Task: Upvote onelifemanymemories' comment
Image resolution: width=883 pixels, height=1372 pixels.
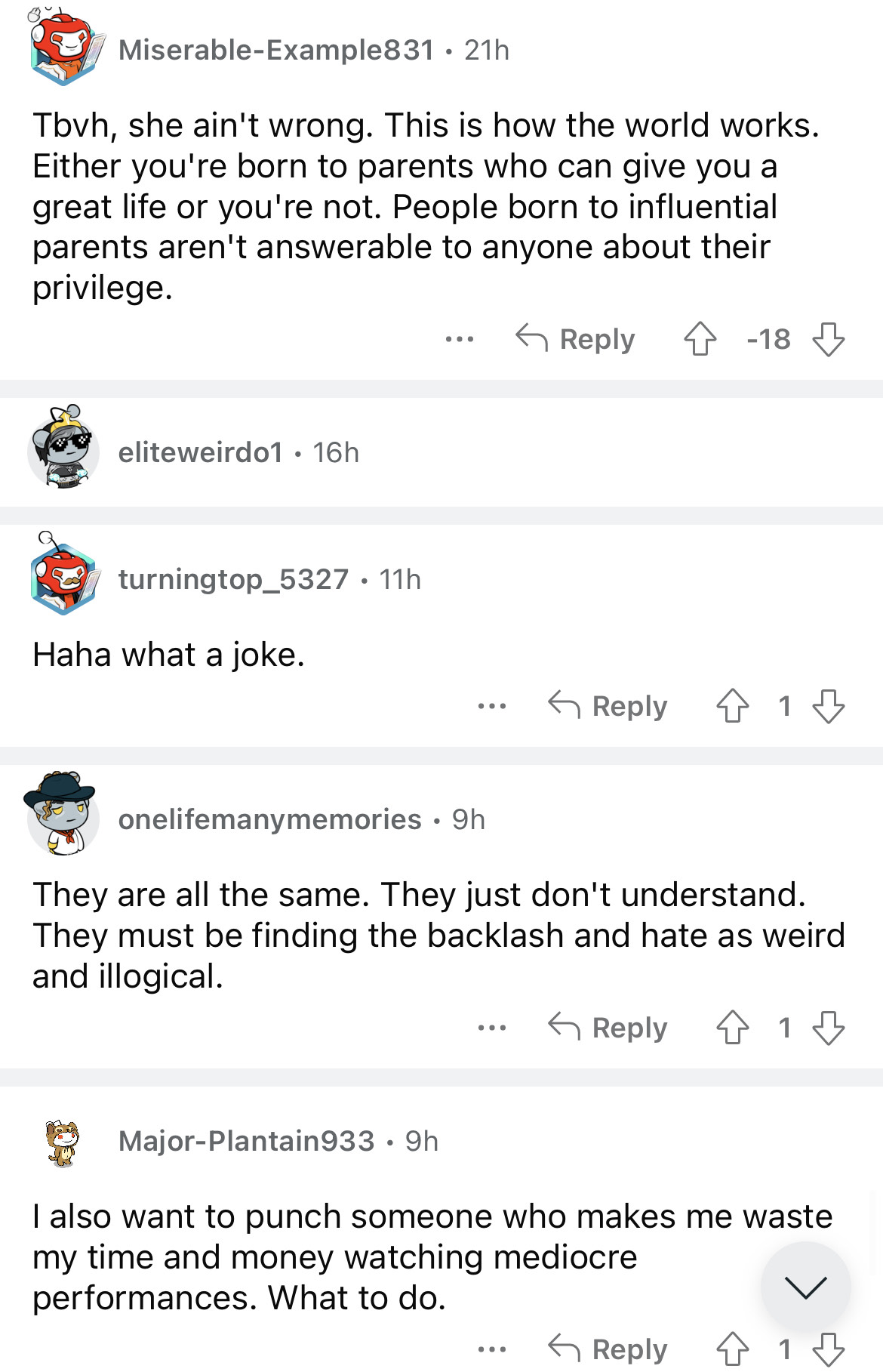Action: coord(732,1028)
